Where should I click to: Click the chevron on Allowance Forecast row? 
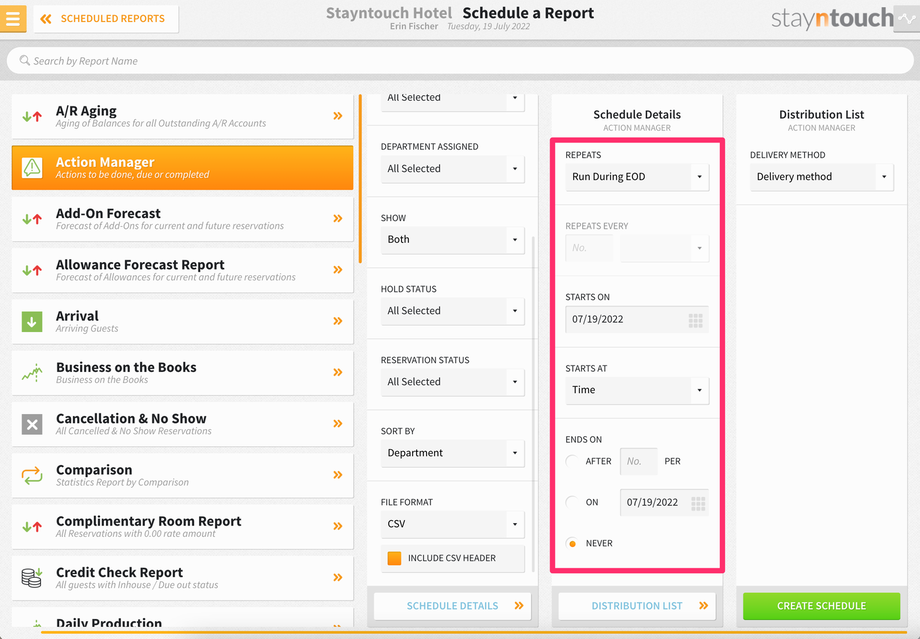pyautogui.click(x=337, y=270)
